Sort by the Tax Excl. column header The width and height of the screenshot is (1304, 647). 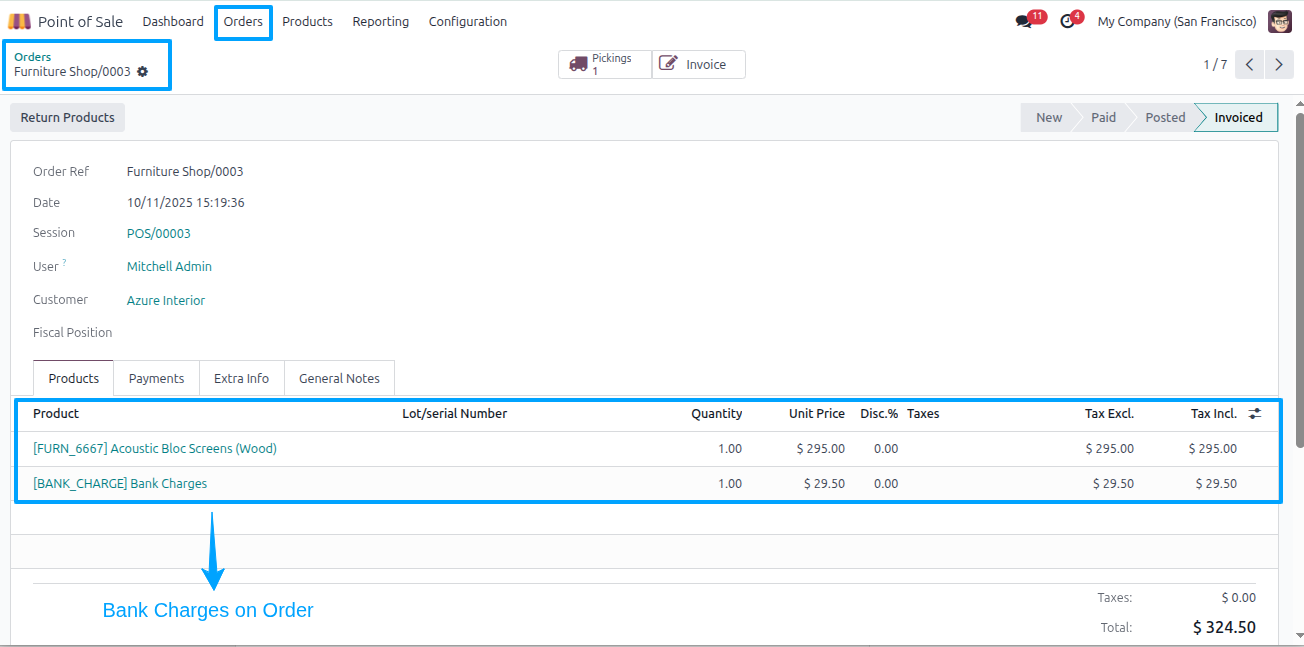coord(1109,413)
